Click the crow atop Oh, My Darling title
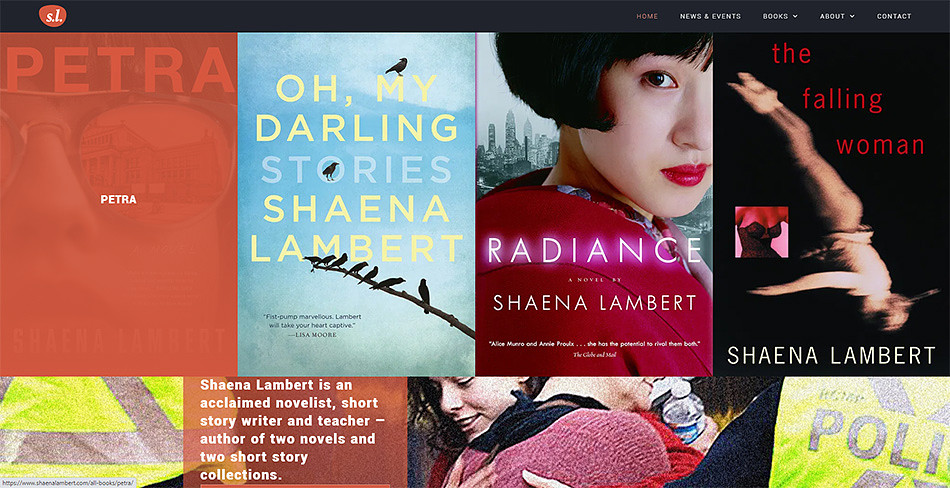 tap(397, 66)
